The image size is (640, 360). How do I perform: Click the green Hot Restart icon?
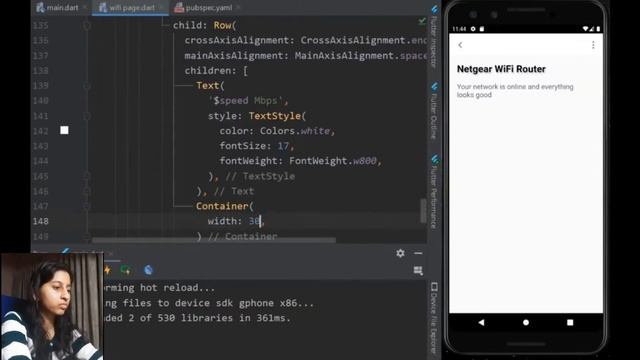(x=126, y=270)
